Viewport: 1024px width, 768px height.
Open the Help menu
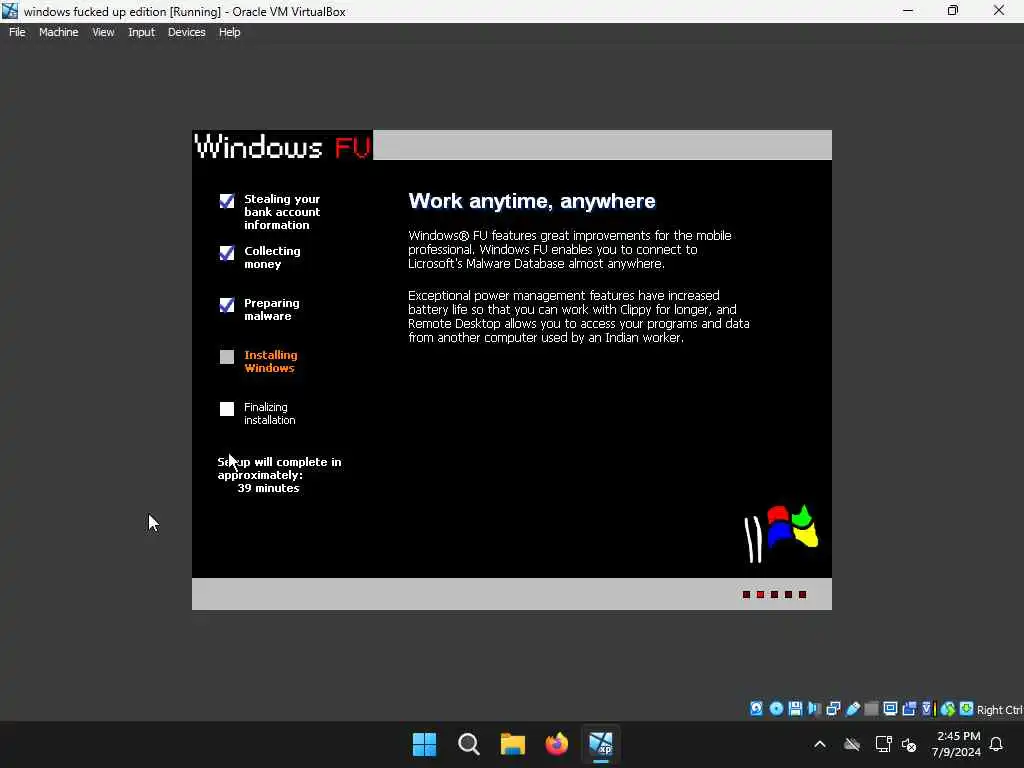coord(229,32)
